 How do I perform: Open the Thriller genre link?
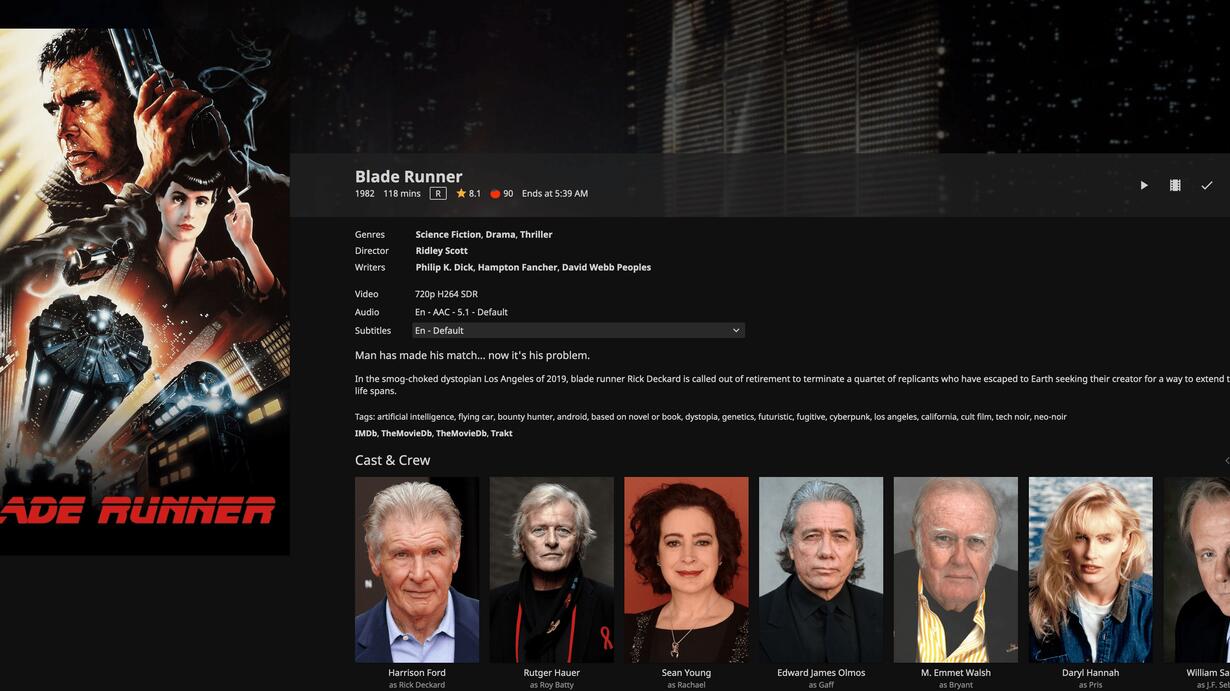point(536,234)
